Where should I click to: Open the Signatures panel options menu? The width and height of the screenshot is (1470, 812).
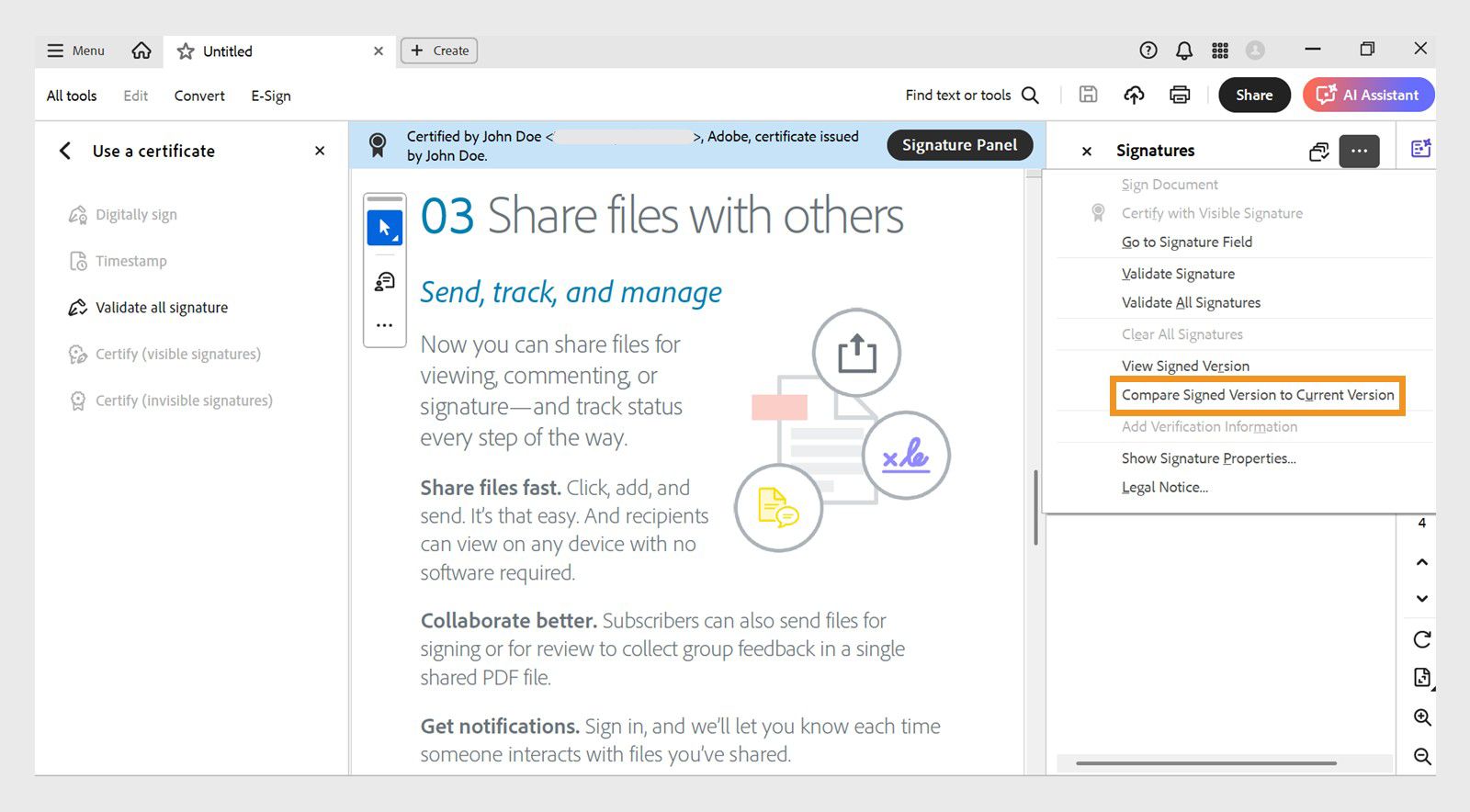[x=1359, y=151]
